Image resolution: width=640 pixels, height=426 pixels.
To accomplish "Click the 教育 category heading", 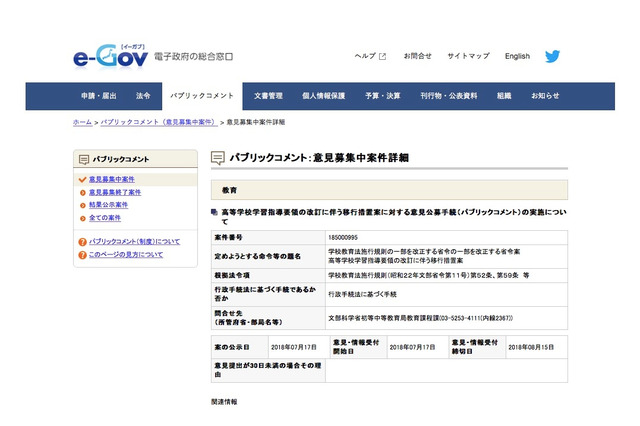I will click(x=229, y=190).
